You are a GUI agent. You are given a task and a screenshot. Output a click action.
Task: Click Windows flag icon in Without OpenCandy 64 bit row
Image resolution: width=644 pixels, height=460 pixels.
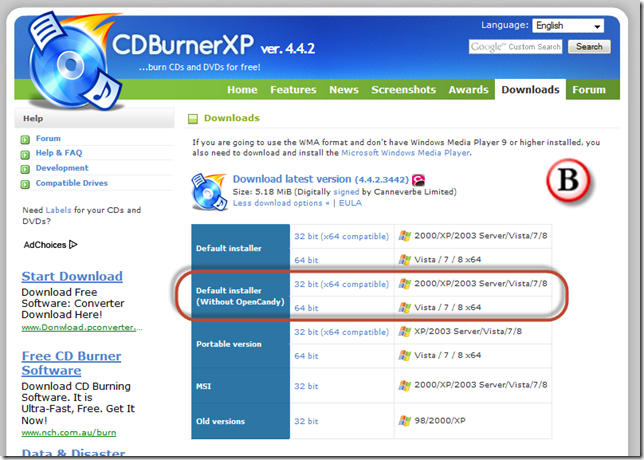point(405,307)
